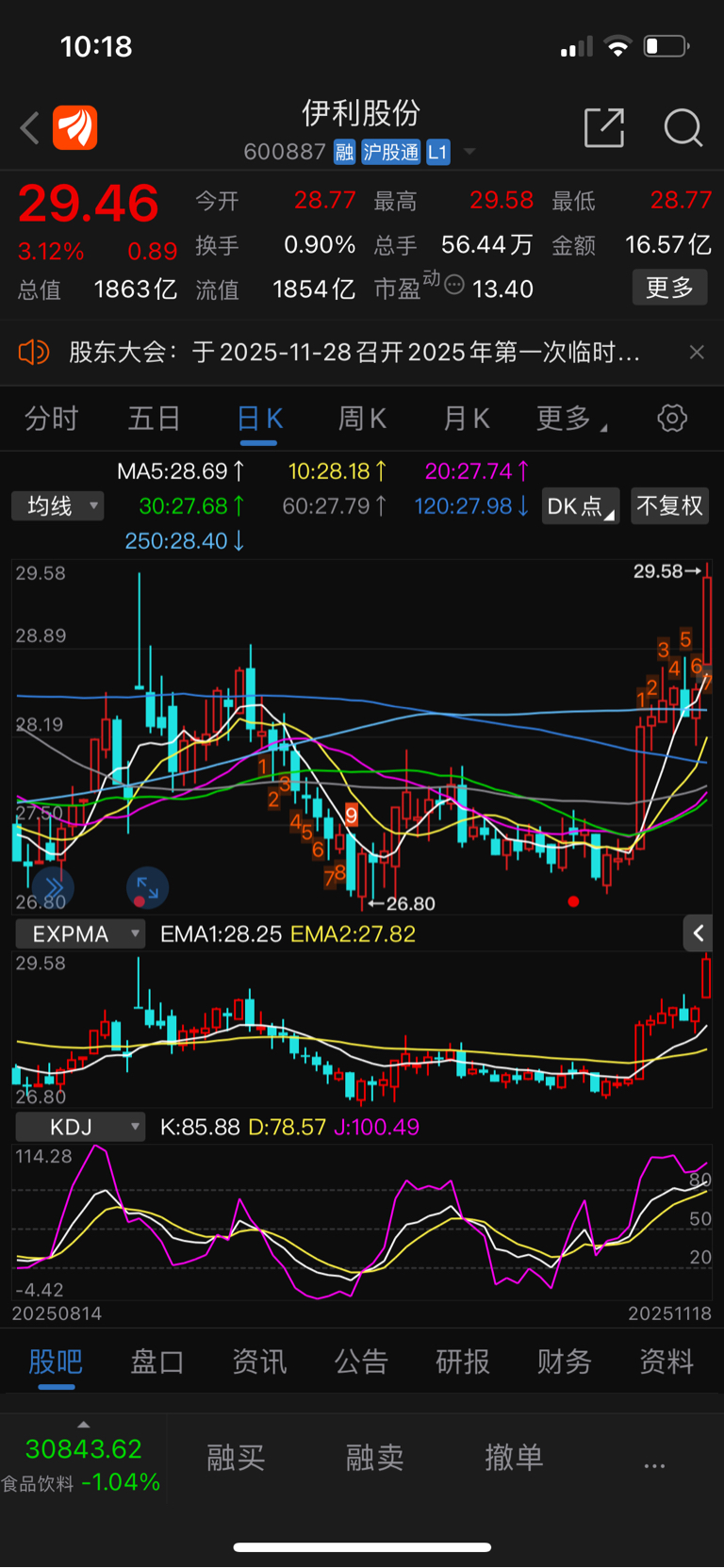
Task: Open the 均线 indicator dropdown
Action: click(x=58, y=506)
